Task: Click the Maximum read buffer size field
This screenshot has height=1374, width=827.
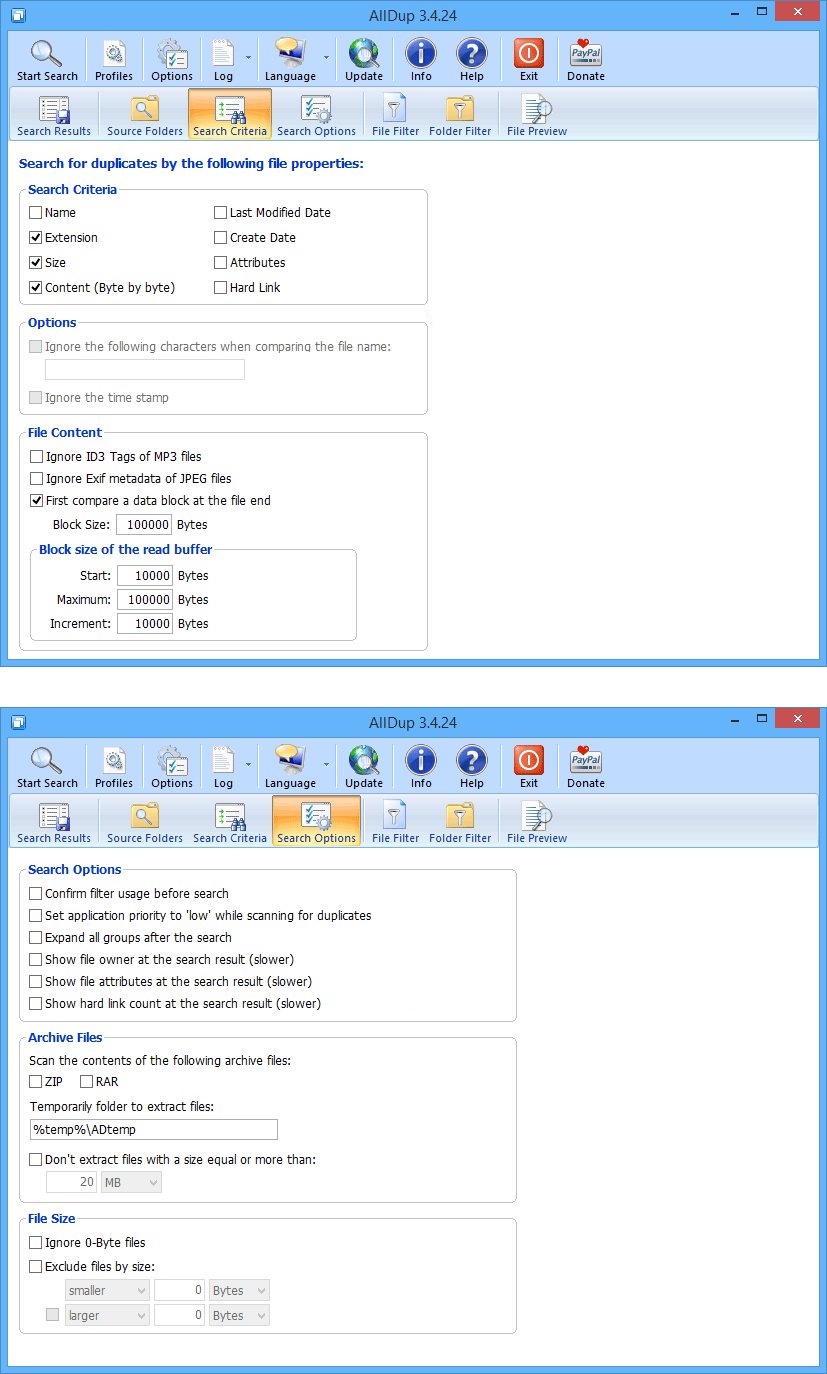Action: click(x=145, y=600)
